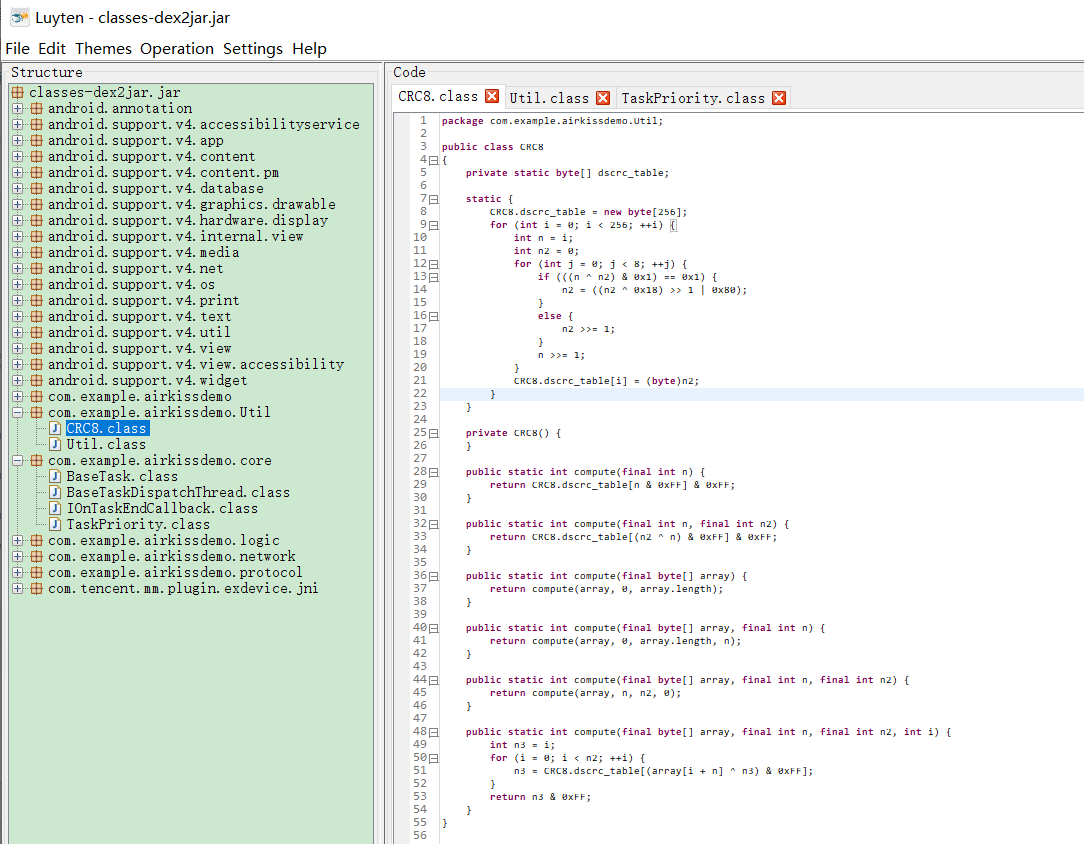The height and width of the screenshot is (844, 1084).
Task: Fold the else block at line 16
Action: 433,317
